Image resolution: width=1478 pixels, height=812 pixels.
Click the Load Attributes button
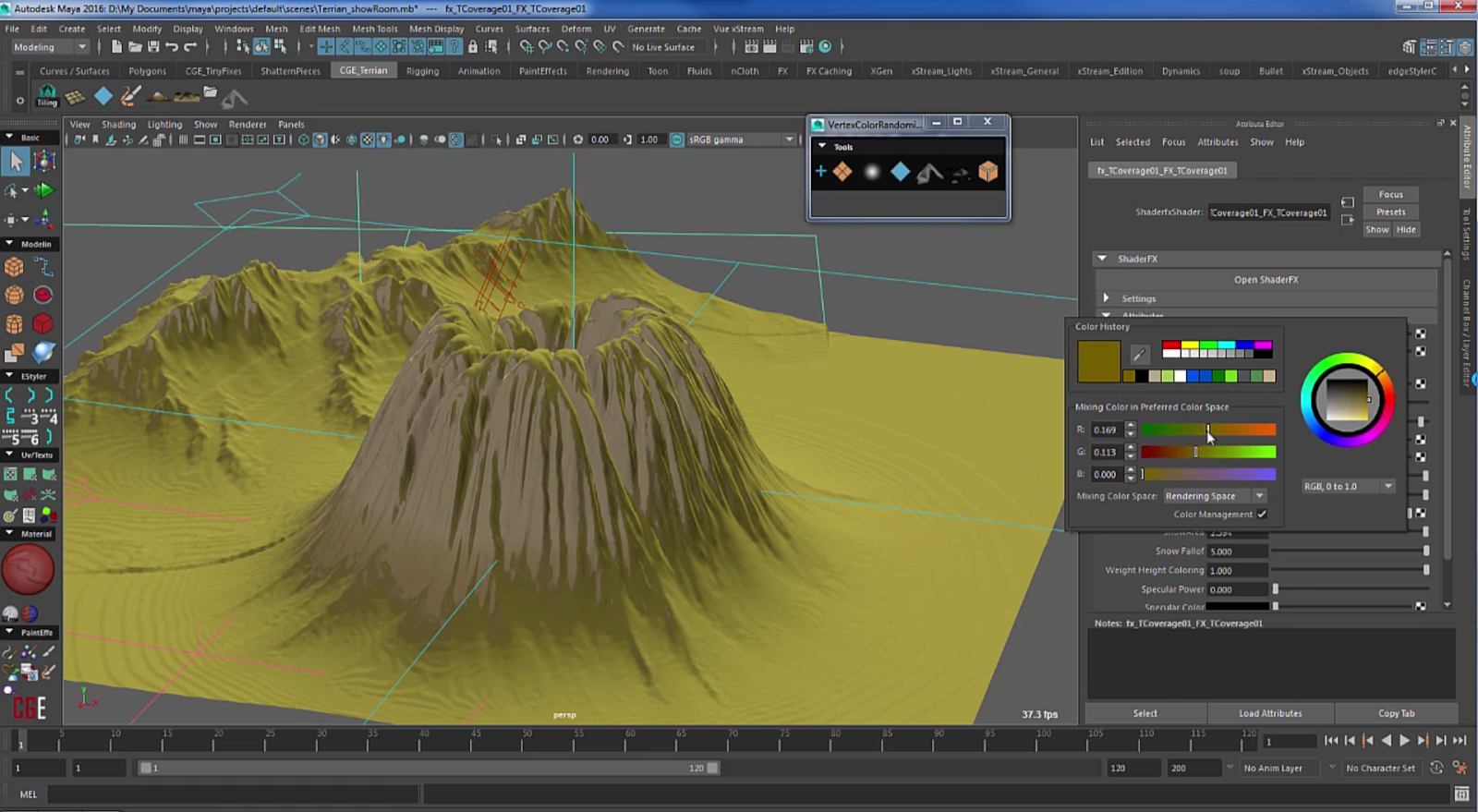point(1269,713)
